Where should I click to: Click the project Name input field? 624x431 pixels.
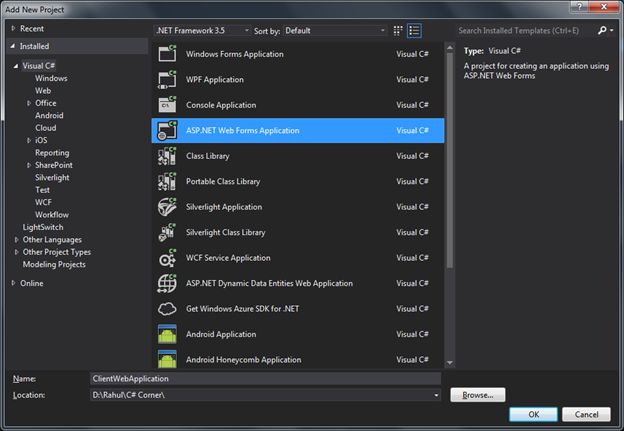(265, 378)
